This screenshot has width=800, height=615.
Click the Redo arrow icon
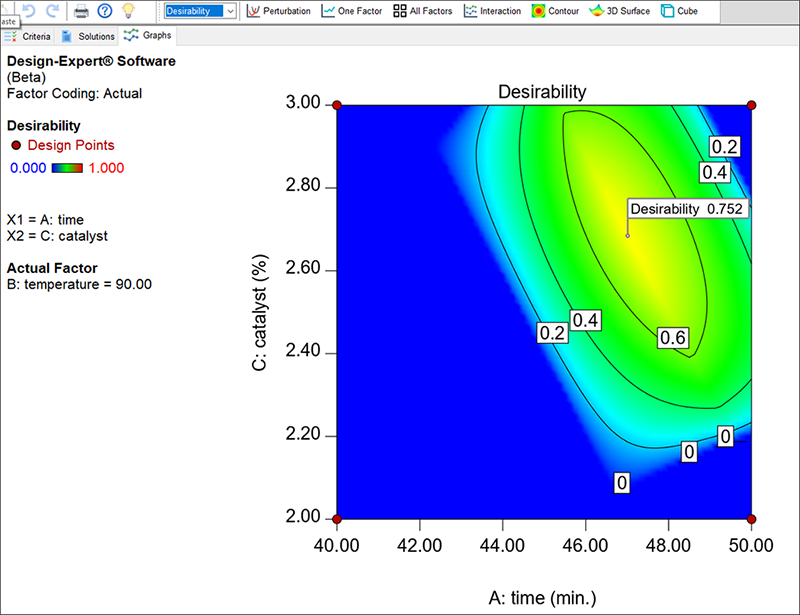(52, 11)
